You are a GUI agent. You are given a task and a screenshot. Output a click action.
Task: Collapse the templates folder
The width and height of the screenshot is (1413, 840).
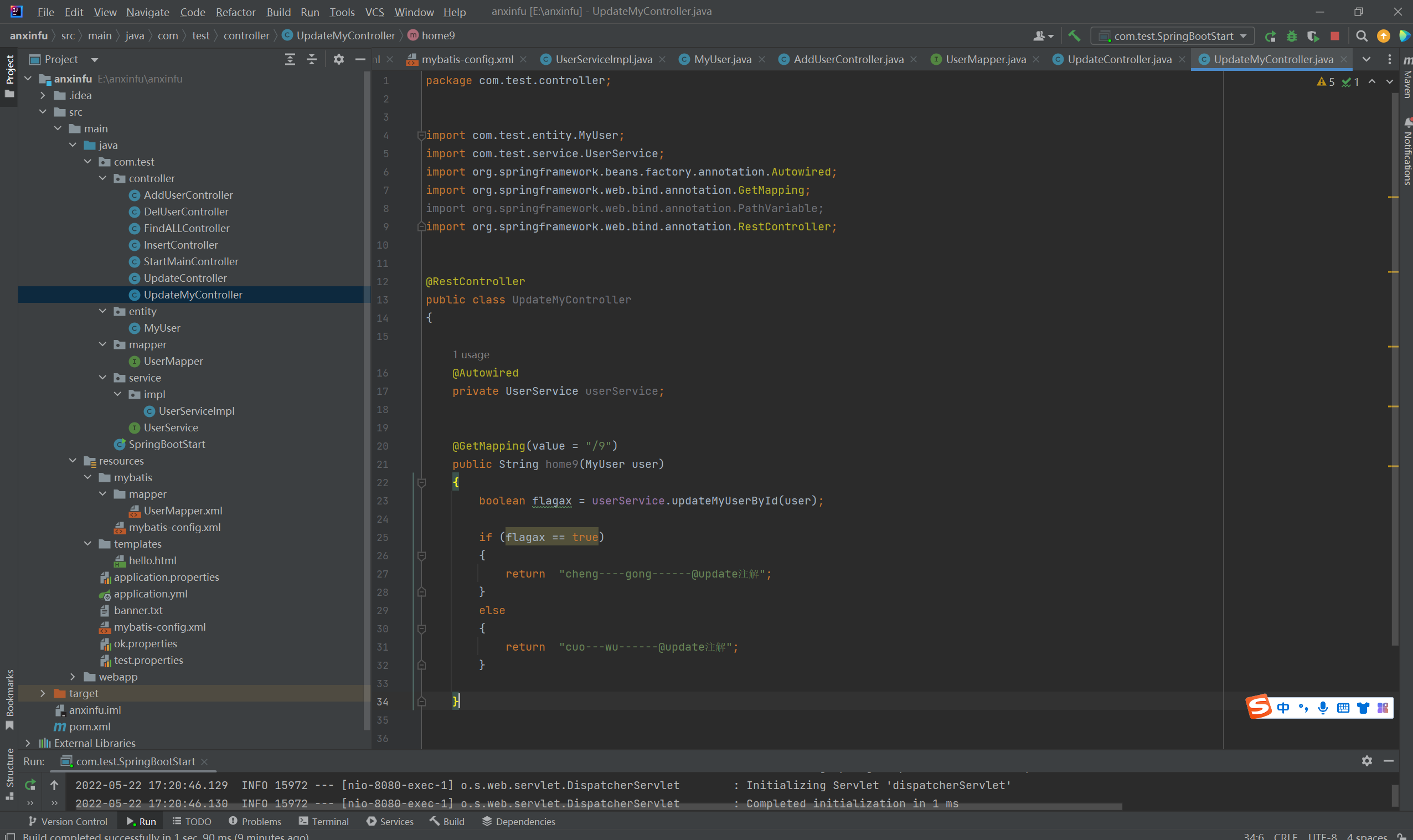87,544
